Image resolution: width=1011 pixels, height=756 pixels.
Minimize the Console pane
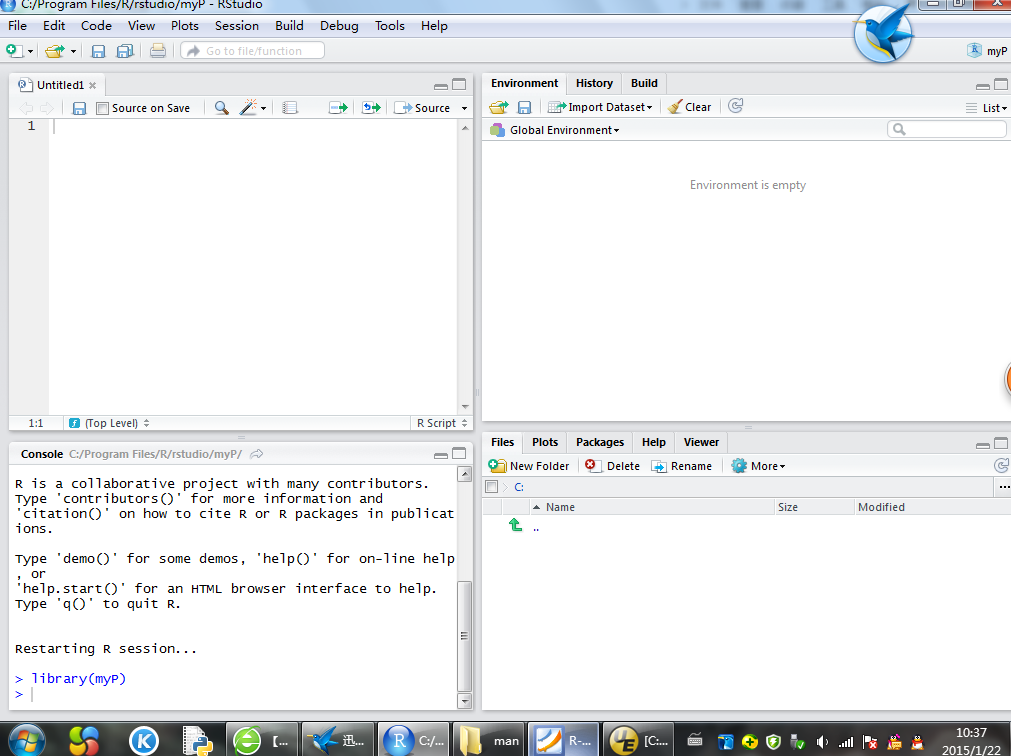click(441, 454)
